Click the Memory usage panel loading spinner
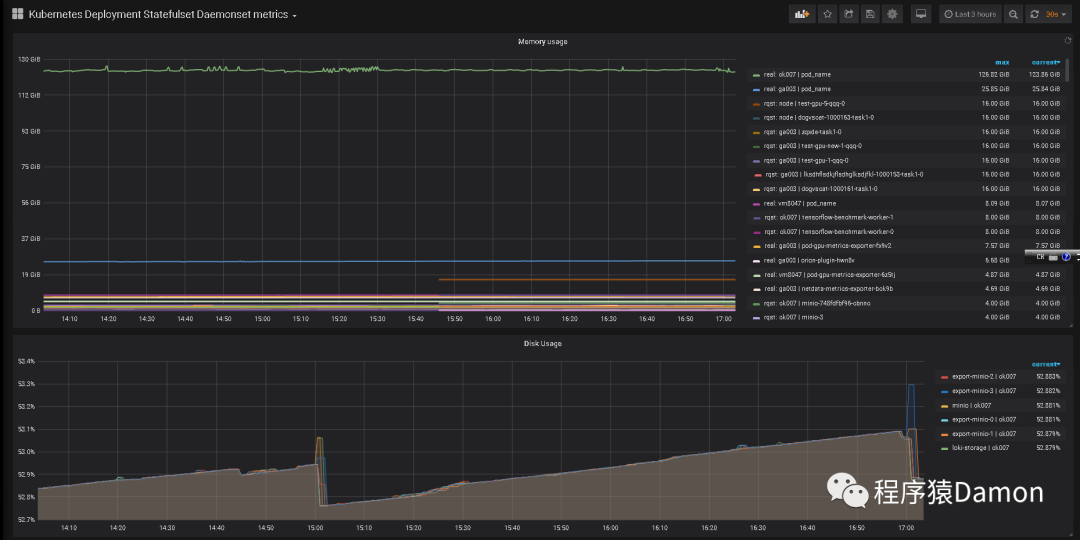The height and width of the screenshot is (540, 1080). [1068, 41]
